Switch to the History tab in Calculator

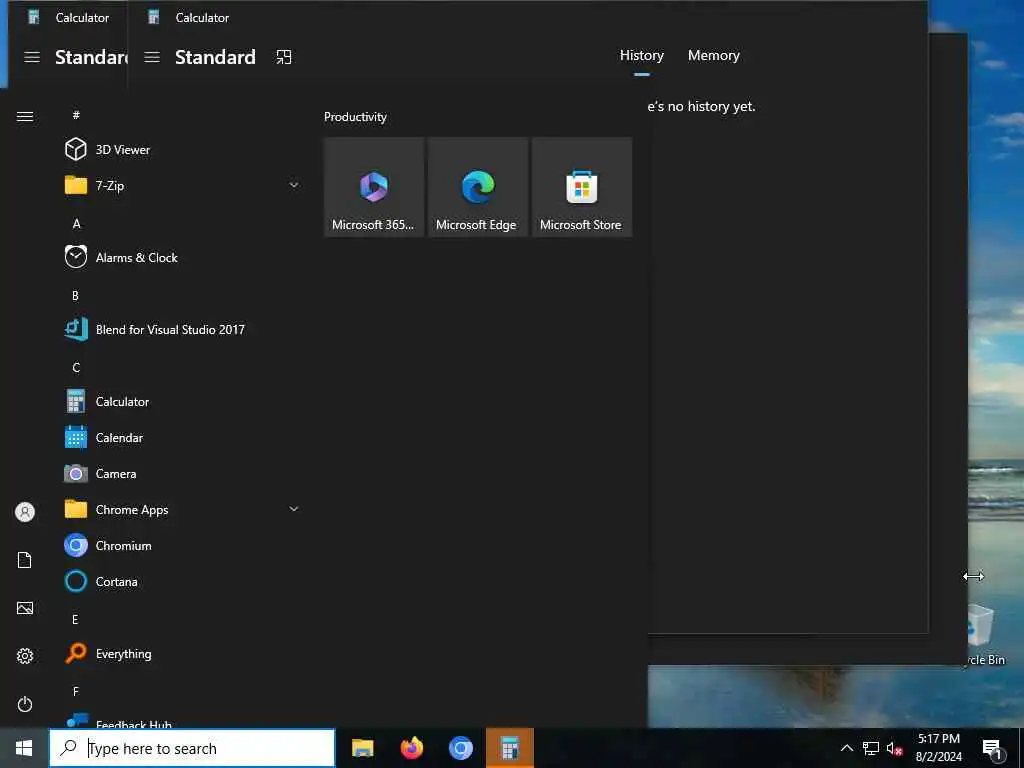(x=641, y=56)
